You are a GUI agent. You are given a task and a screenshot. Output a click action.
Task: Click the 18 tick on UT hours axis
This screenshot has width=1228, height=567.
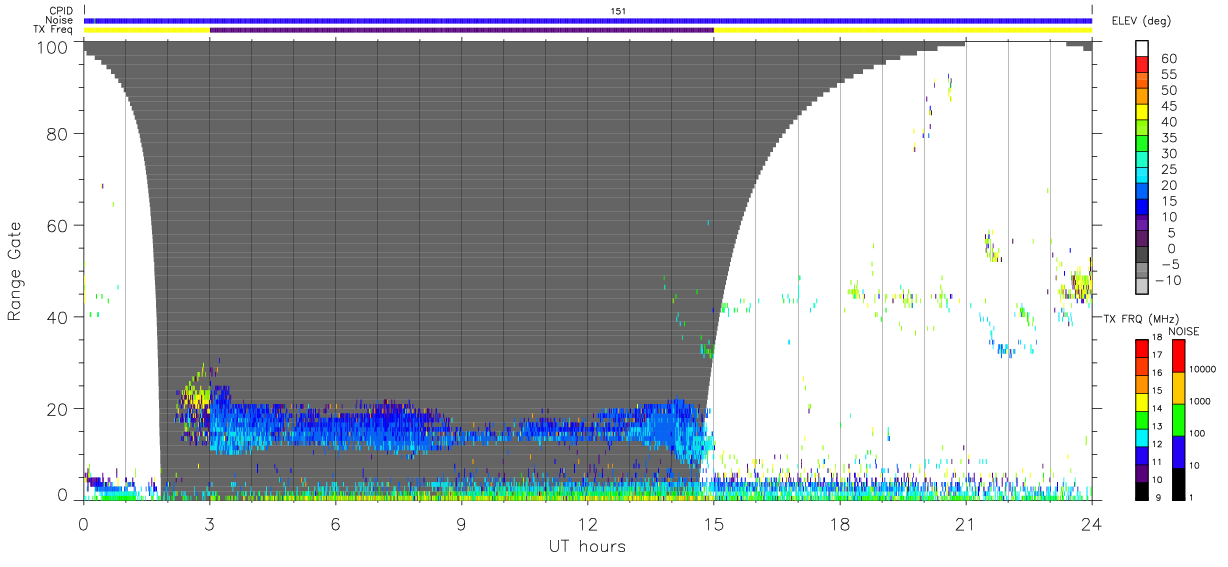pyautogui.click(x=840, y=523)
